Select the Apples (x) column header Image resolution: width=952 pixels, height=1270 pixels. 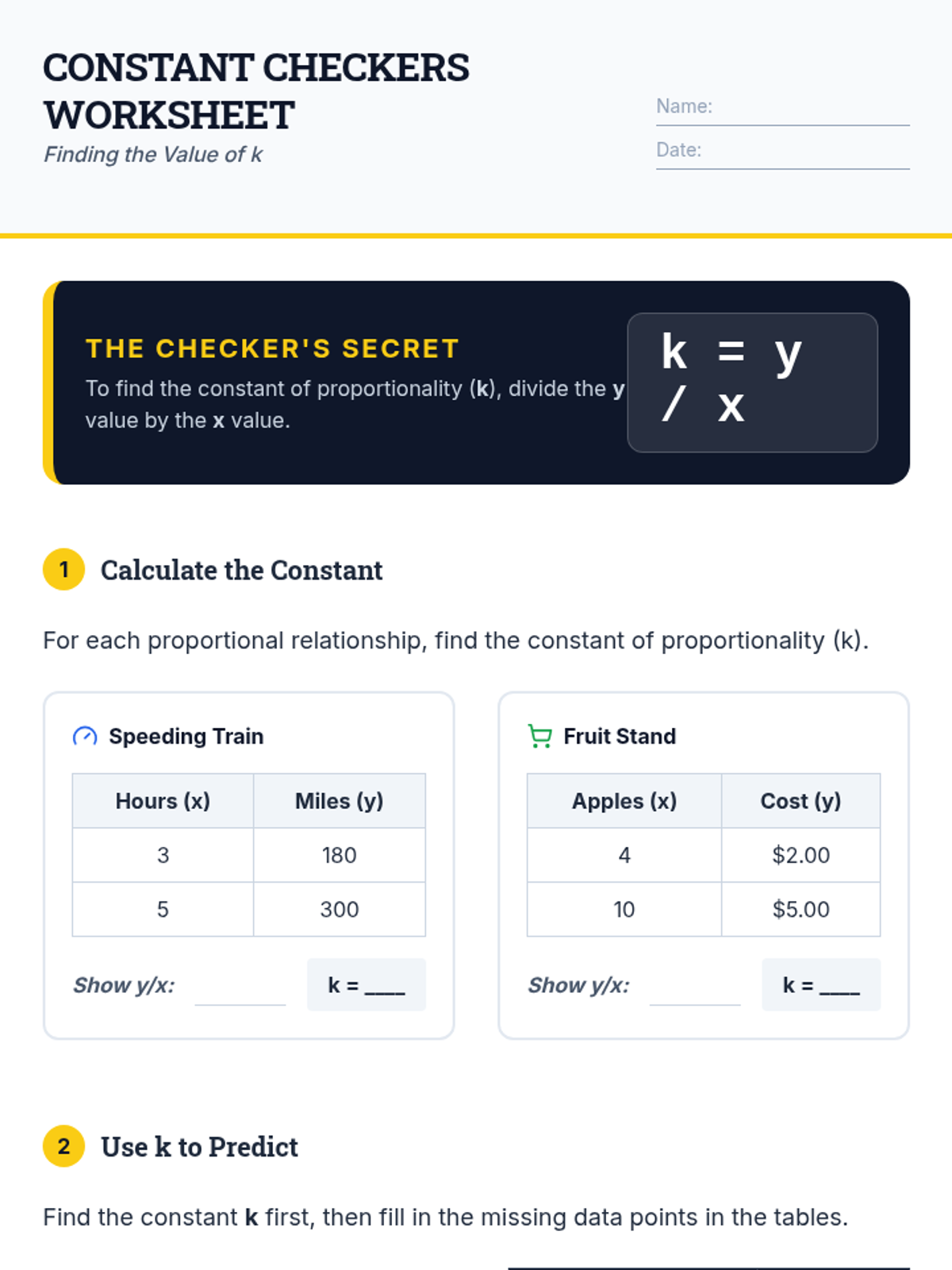pyautogui.click(x=624, y=801)
